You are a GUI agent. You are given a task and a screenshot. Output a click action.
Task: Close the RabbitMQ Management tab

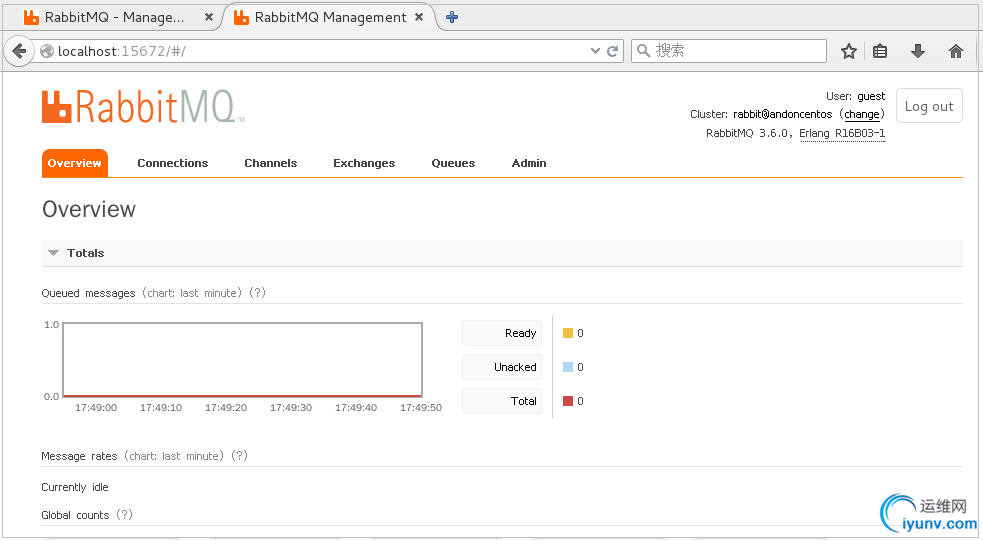(419, 18)
